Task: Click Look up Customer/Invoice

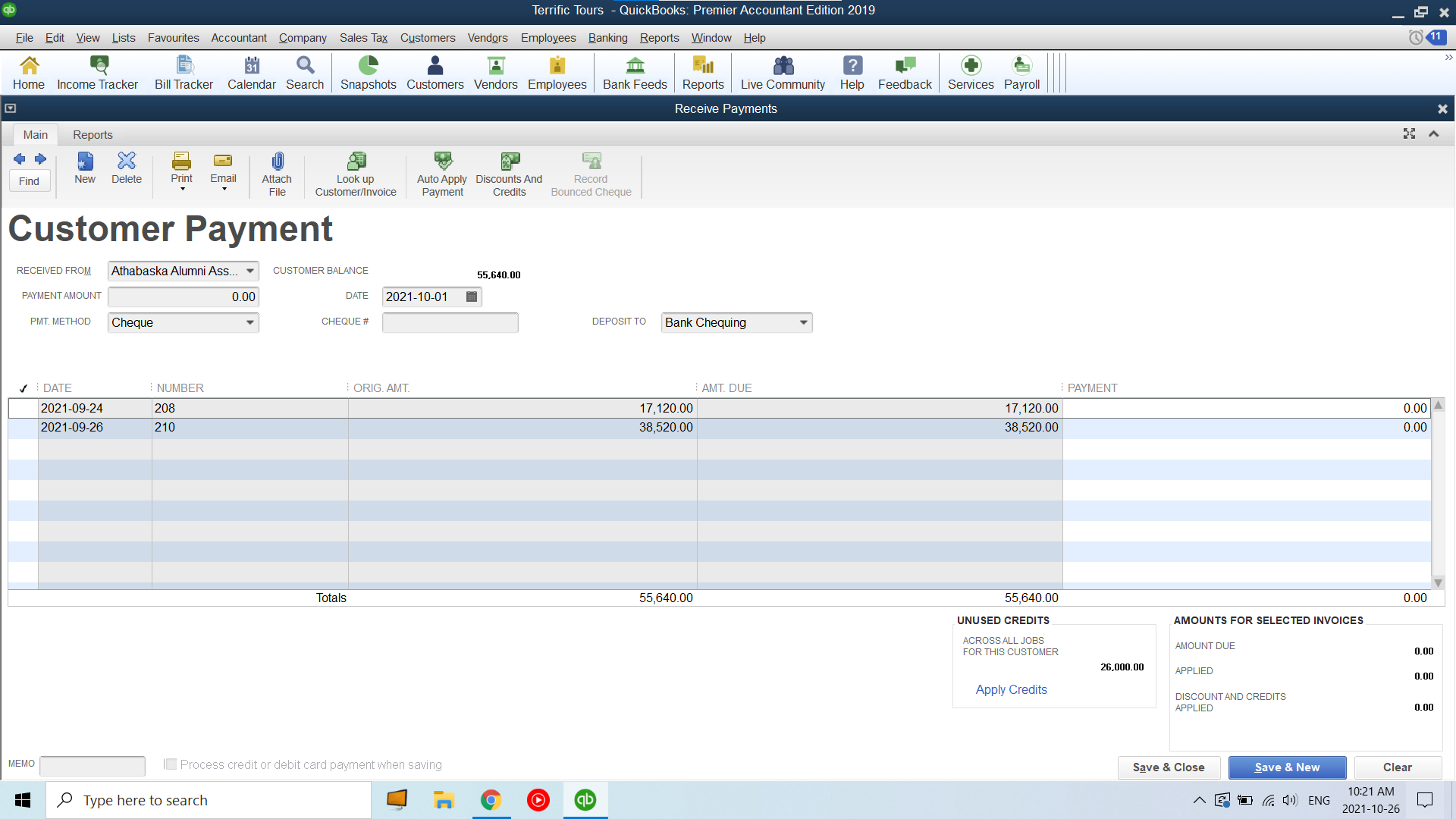Action: click(x=355, y=173)
